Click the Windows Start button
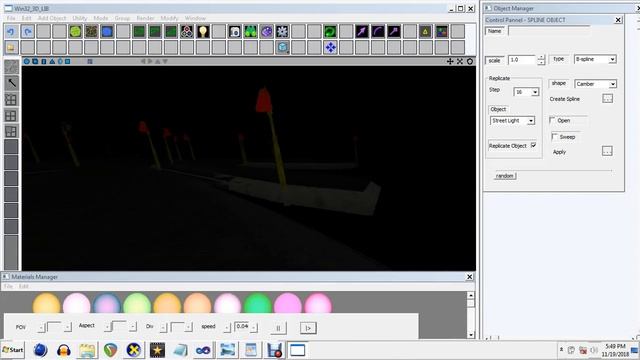 pos(13,350)
